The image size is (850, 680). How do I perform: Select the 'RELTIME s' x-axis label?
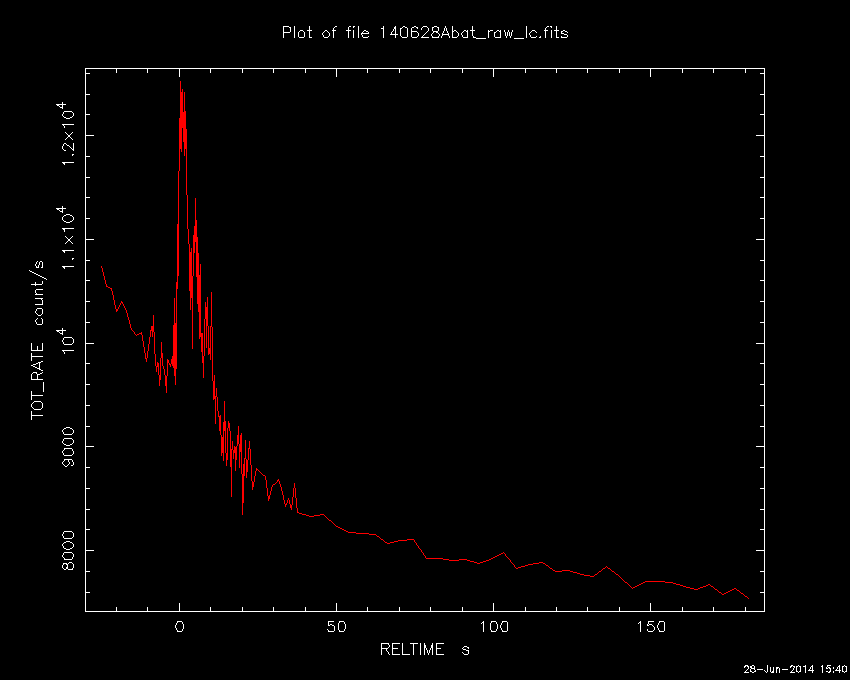(x=424, y=649)
